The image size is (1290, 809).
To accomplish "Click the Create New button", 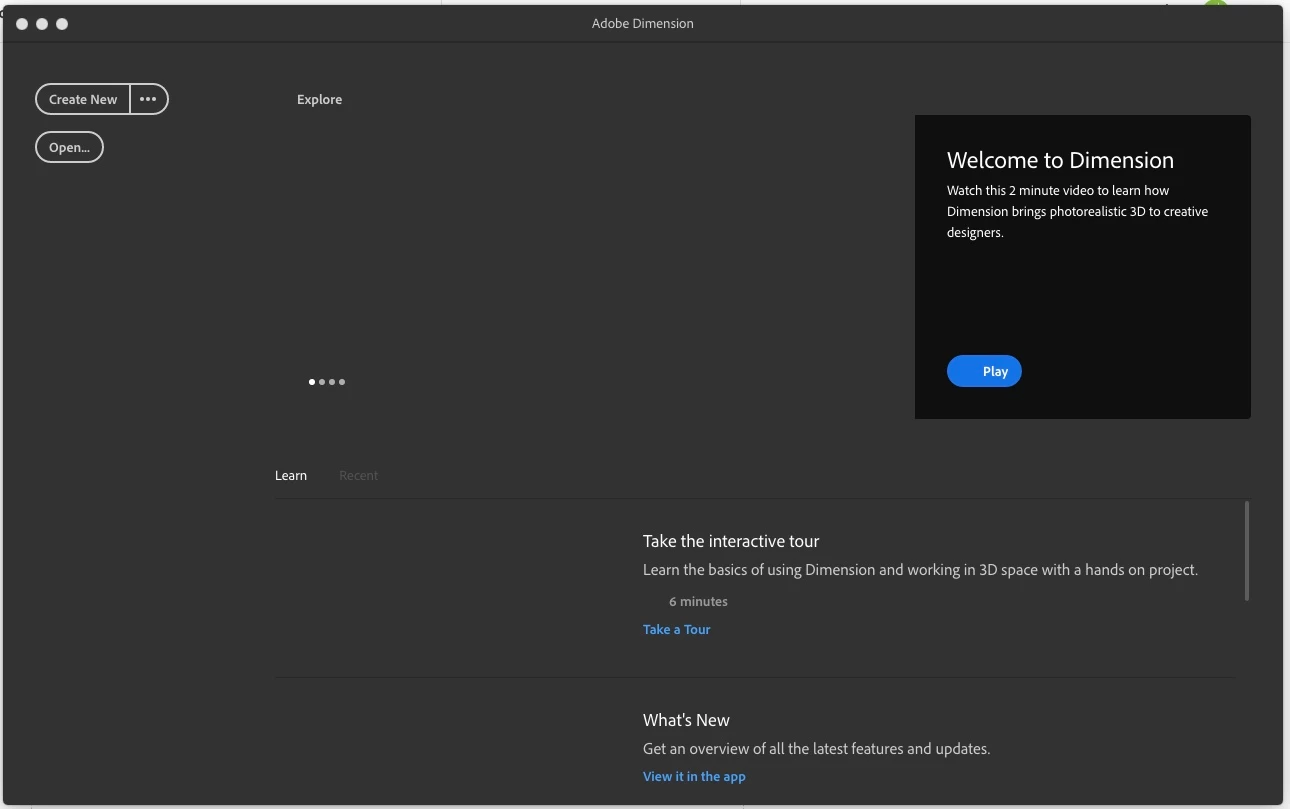I will 83,99.
